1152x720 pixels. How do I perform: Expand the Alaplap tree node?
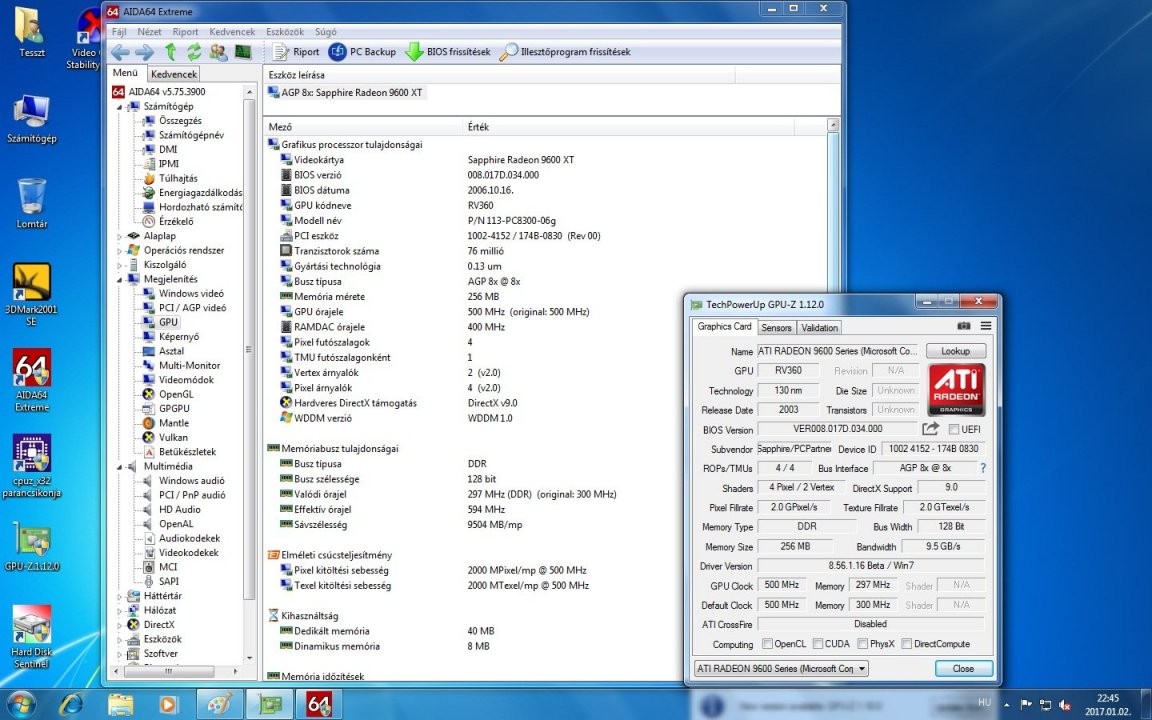120,237
